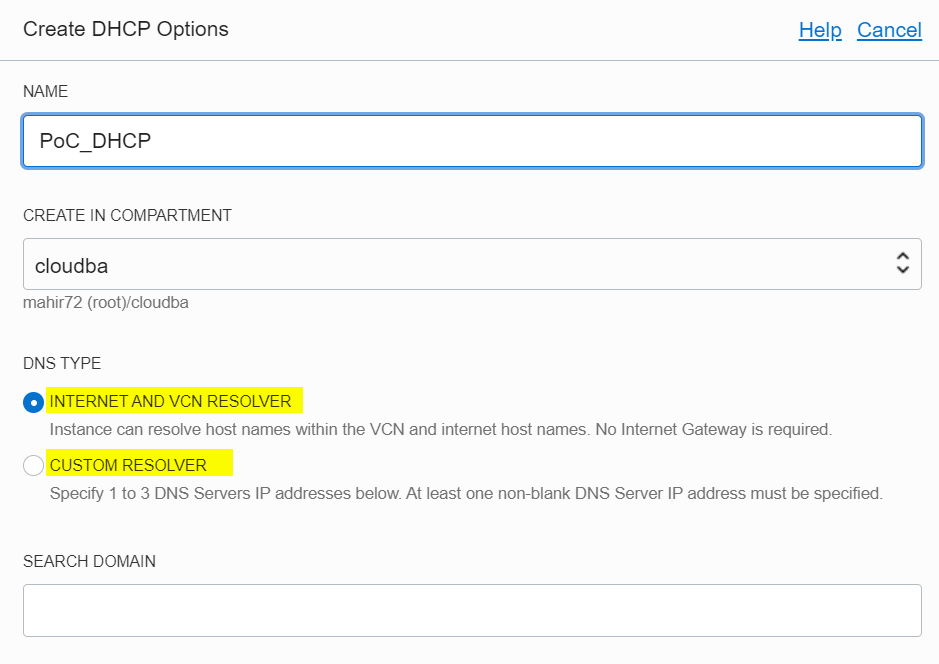Click the Search Domain text box
The image size is (939, 664).
(x=472, y=610)
